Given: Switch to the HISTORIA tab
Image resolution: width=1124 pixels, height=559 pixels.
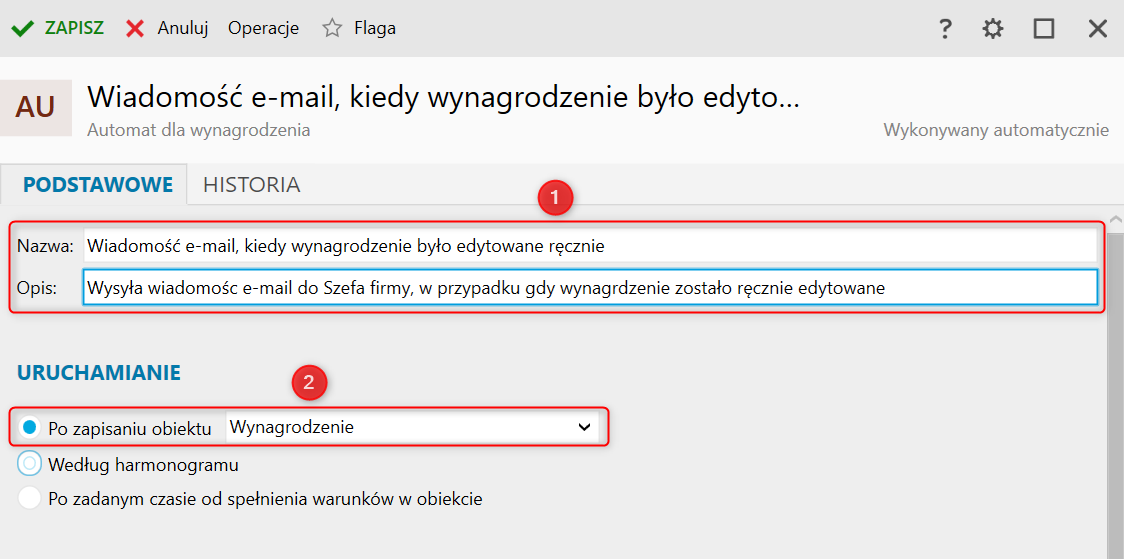Looking at the screenshot, I should click(251, 185).
